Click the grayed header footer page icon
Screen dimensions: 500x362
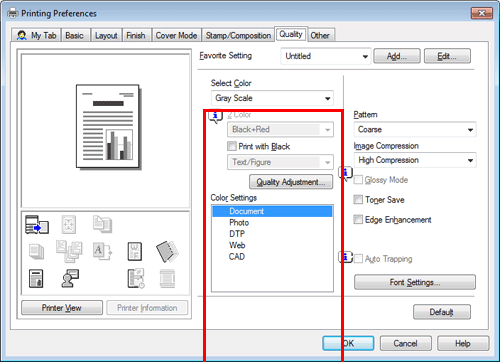point(167,278)
